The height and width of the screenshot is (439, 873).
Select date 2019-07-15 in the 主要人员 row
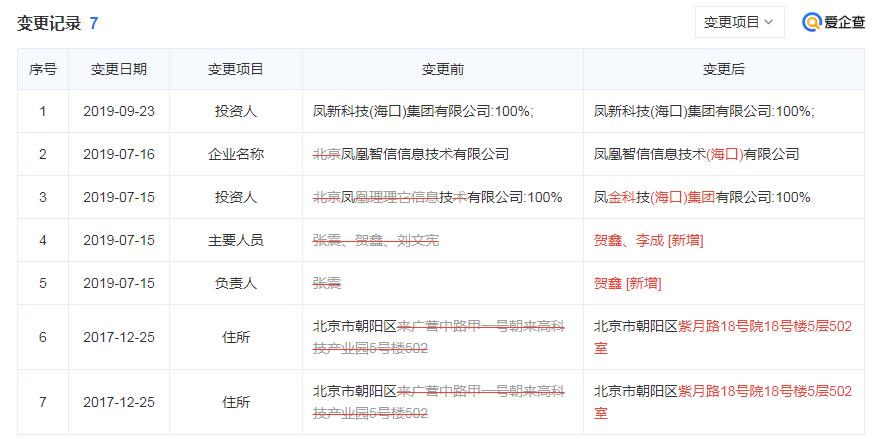tap(119, 240)
